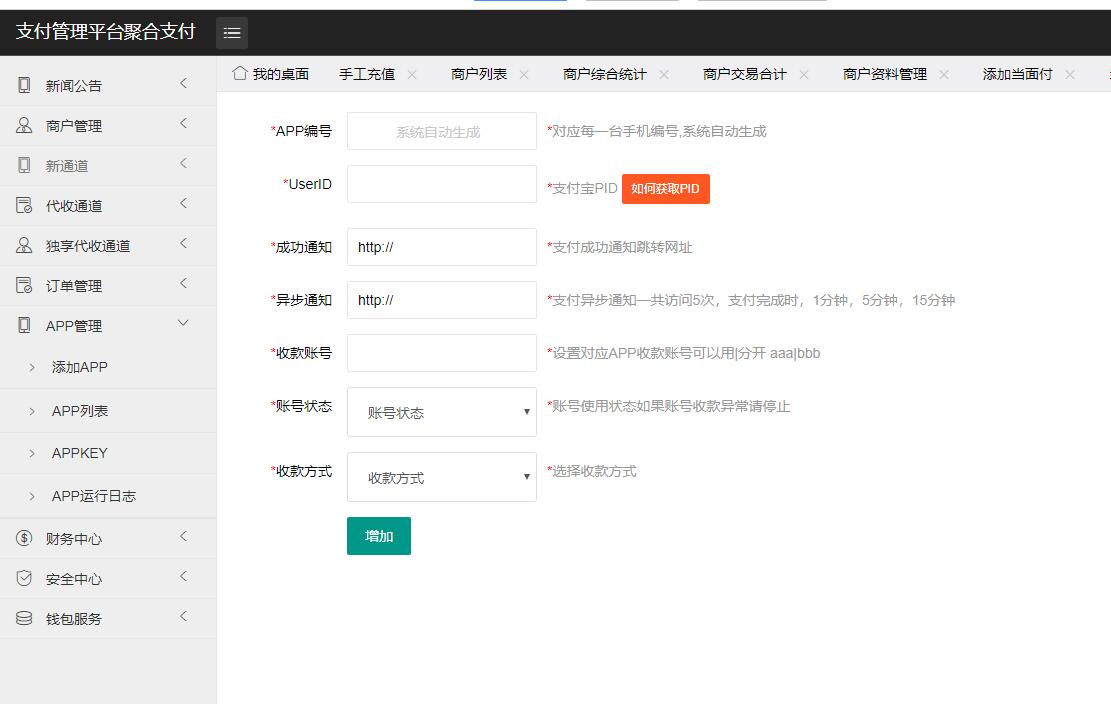Viewport: 1111px width, 704px height.
Task: Click the 如何获取PID button
Action: pos(665,189)
